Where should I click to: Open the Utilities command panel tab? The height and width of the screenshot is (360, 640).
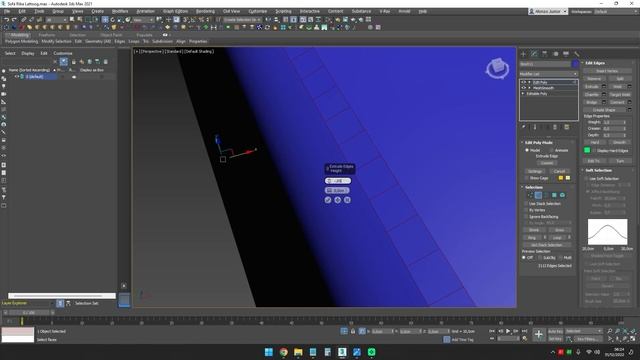[x=576, y=54]
